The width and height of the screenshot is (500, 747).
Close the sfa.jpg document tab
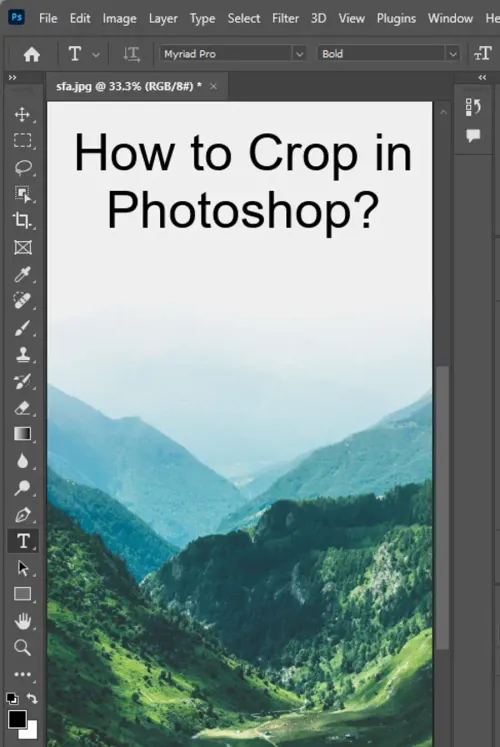(213, 86)
